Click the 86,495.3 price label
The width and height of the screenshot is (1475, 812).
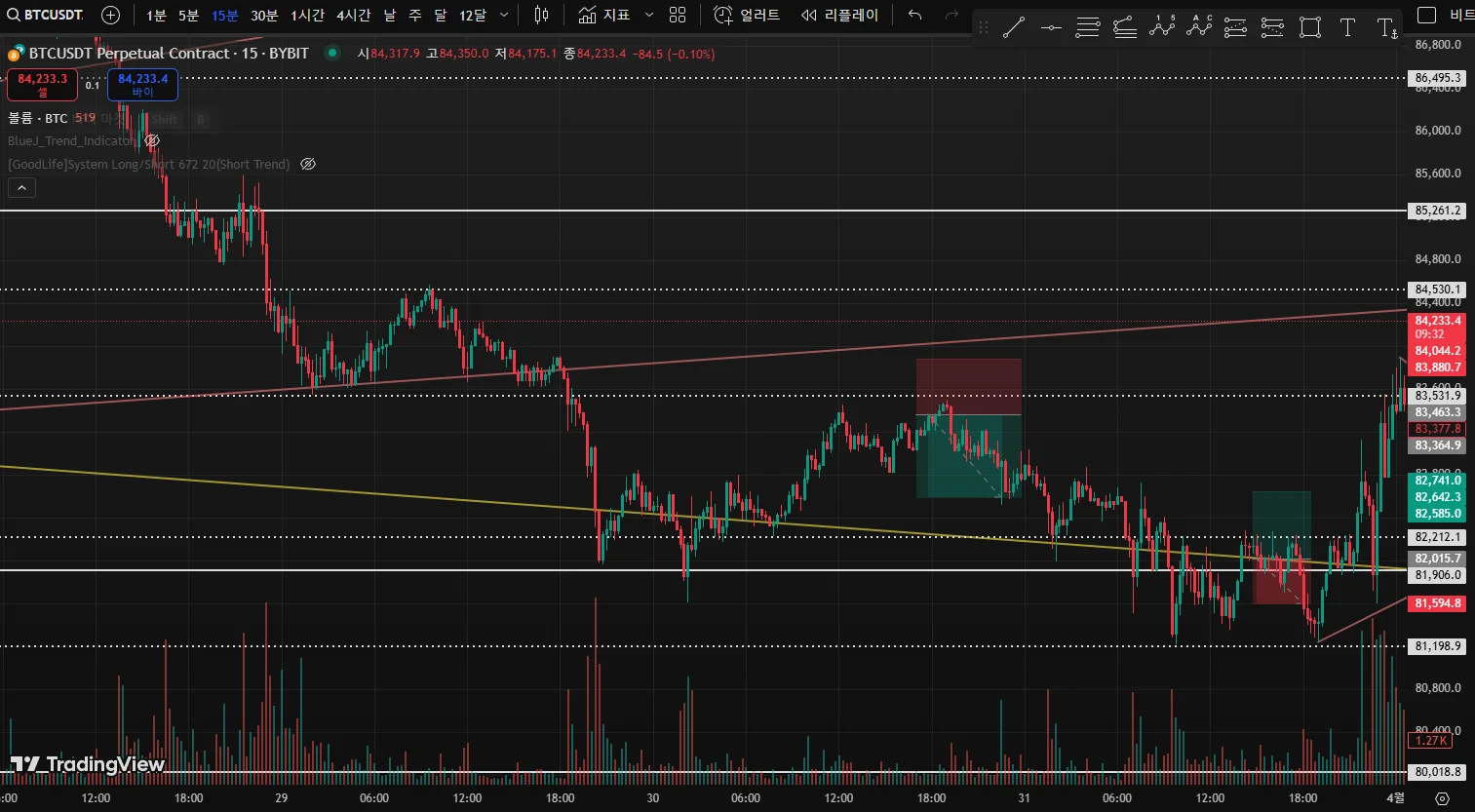pyautogui.click(x=1438, y=78)
